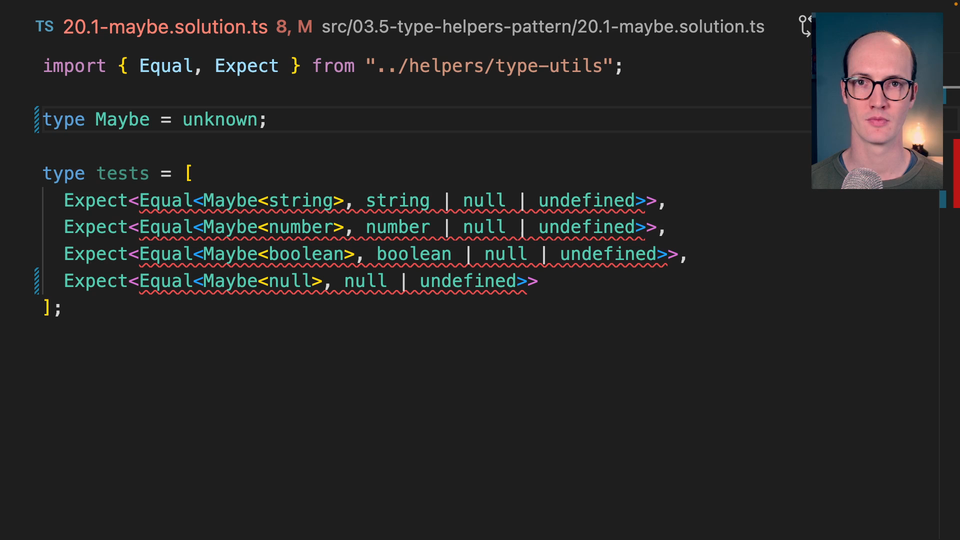The image size is (960, 540).
Task: Click the TS file type icon in the tab
Action: click(44, 27)
